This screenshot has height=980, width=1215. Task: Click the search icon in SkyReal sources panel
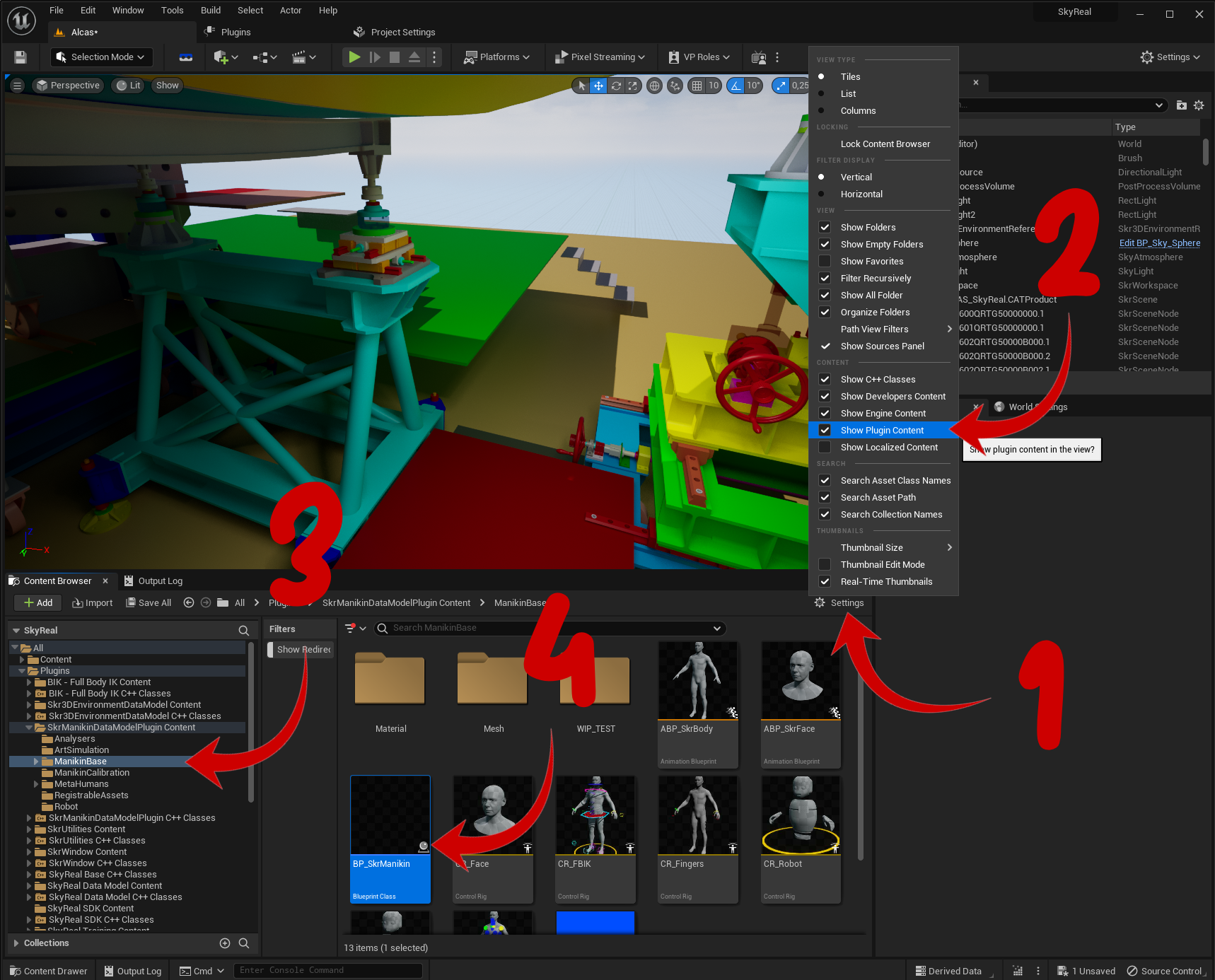coord(244,630)
